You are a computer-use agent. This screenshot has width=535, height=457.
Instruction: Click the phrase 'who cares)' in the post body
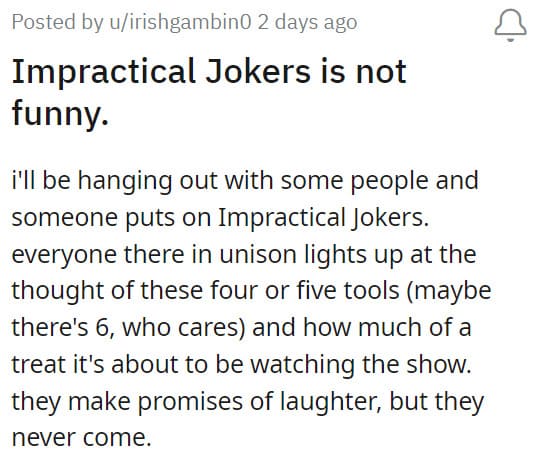tap(184, 328)
